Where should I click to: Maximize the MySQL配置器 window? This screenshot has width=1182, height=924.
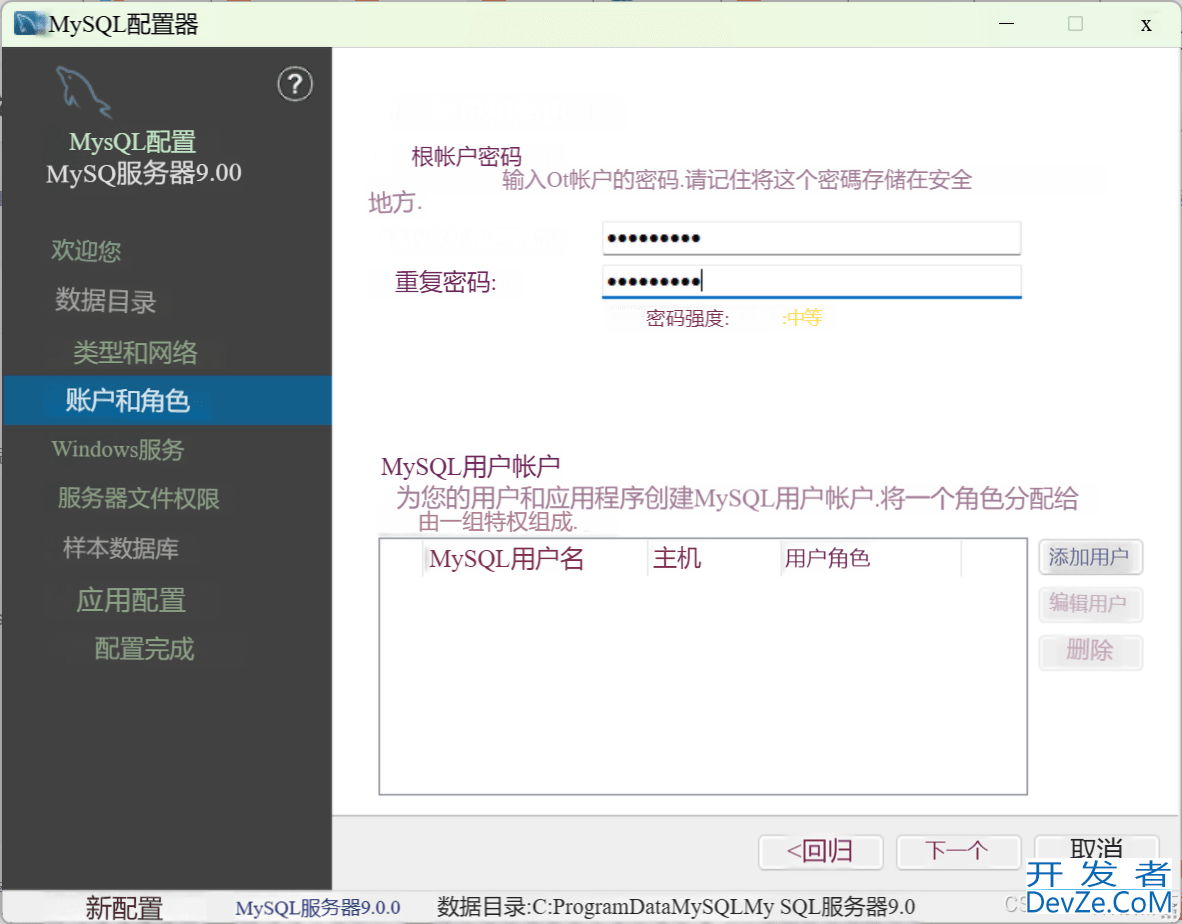click(x=1076, y=24)
